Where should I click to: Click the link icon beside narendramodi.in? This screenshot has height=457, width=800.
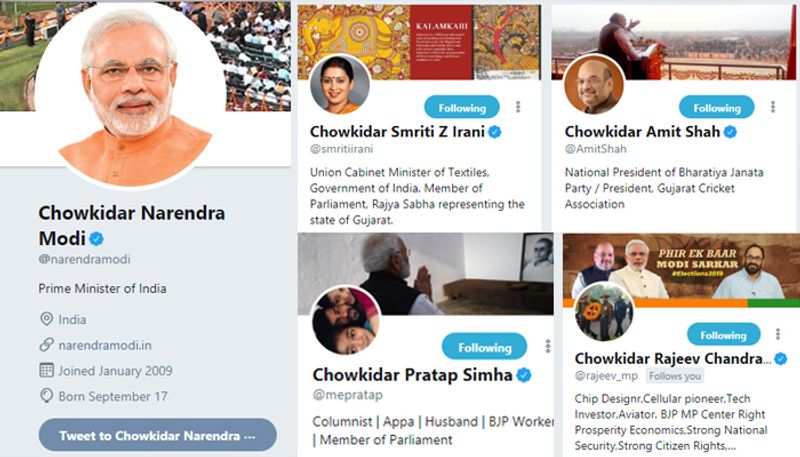(46, 345)
